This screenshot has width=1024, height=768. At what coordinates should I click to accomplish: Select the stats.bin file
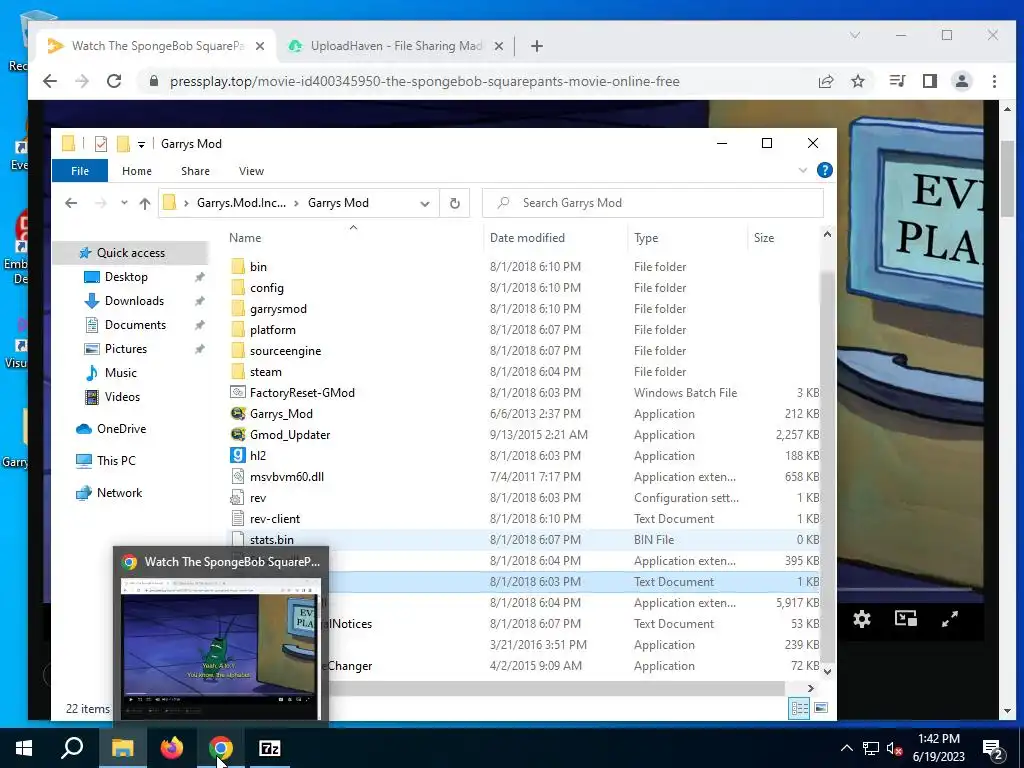tap(271, 539)
